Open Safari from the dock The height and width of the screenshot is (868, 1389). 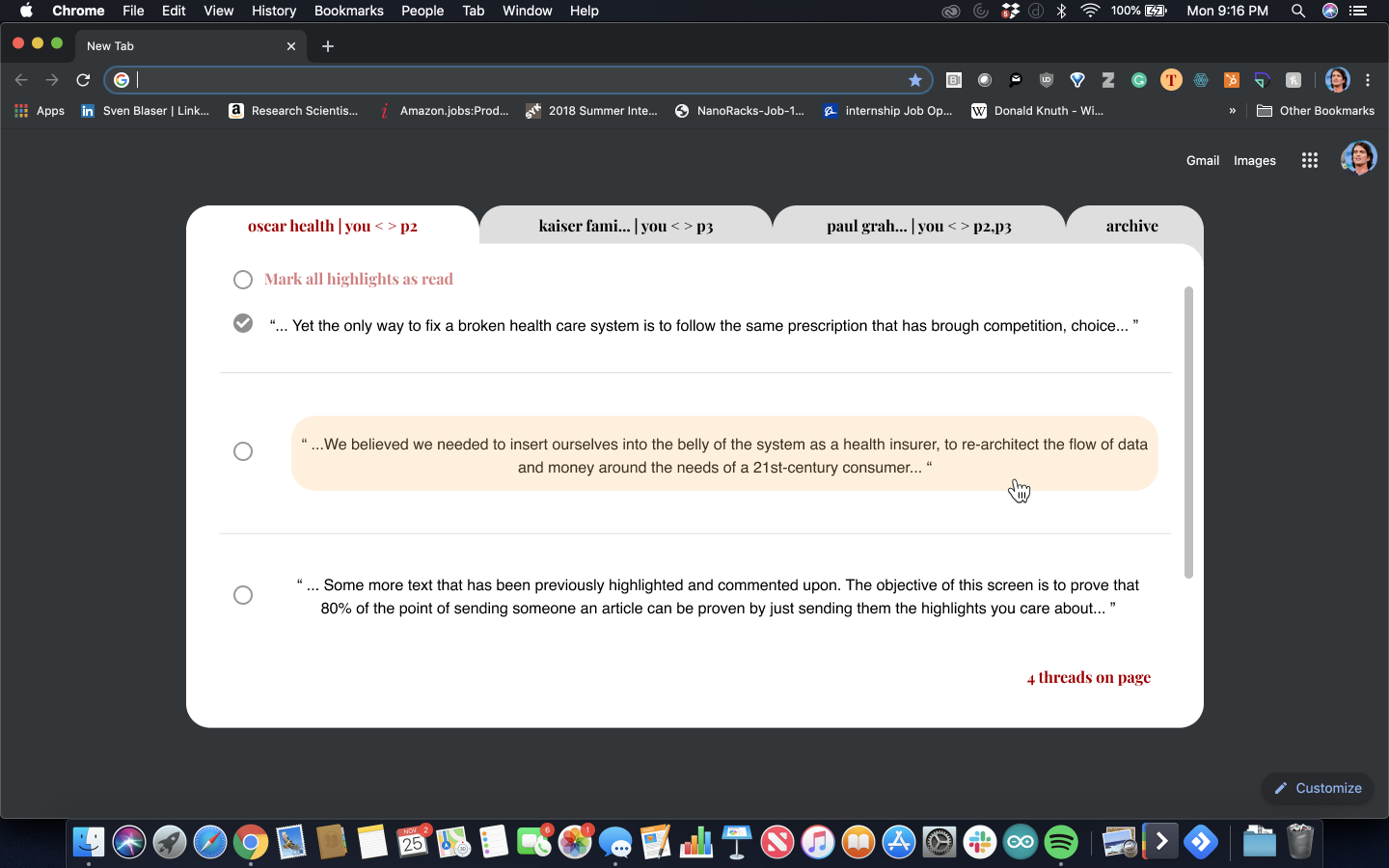[x=210, y=842]
